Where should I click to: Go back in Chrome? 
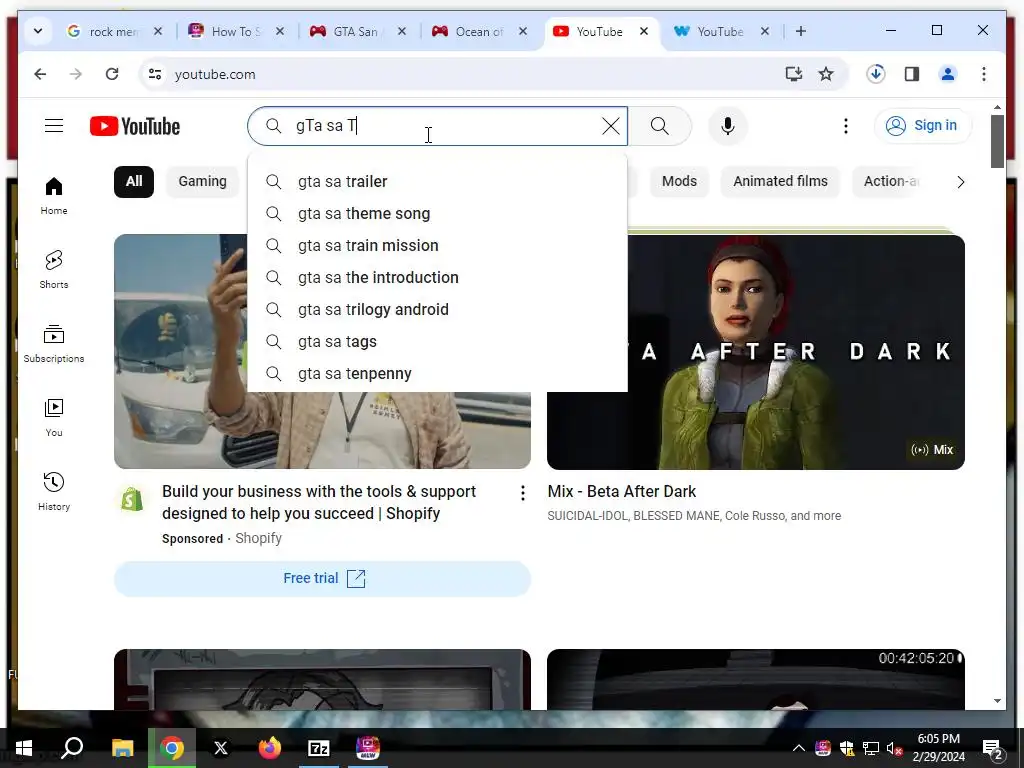40,74
